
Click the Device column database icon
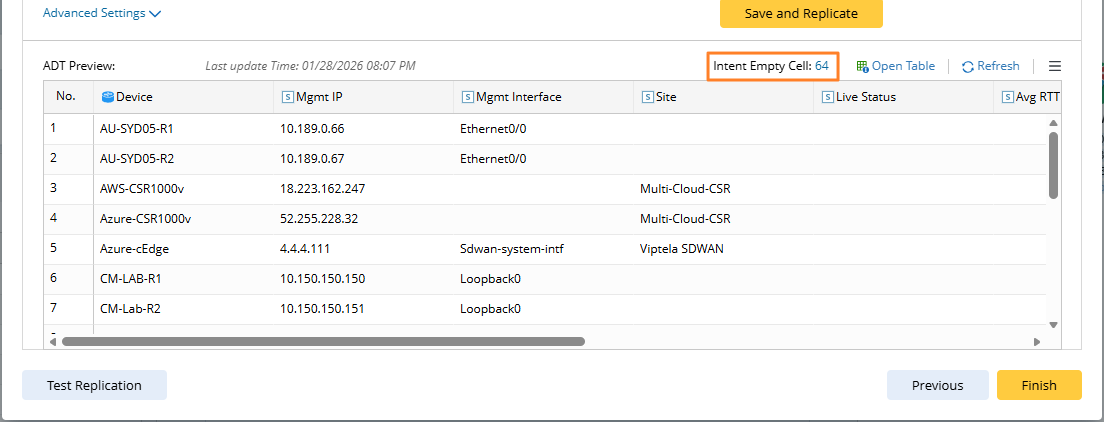point(108,97)
